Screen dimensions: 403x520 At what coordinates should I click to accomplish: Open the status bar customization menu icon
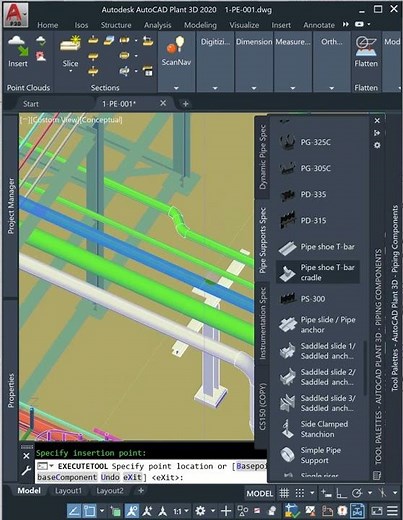click(x=393, y=511)
